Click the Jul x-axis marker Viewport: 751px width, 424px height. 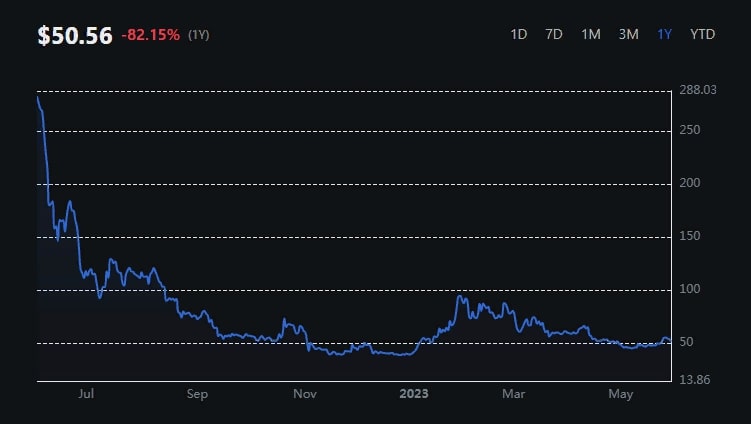(86, 394)
